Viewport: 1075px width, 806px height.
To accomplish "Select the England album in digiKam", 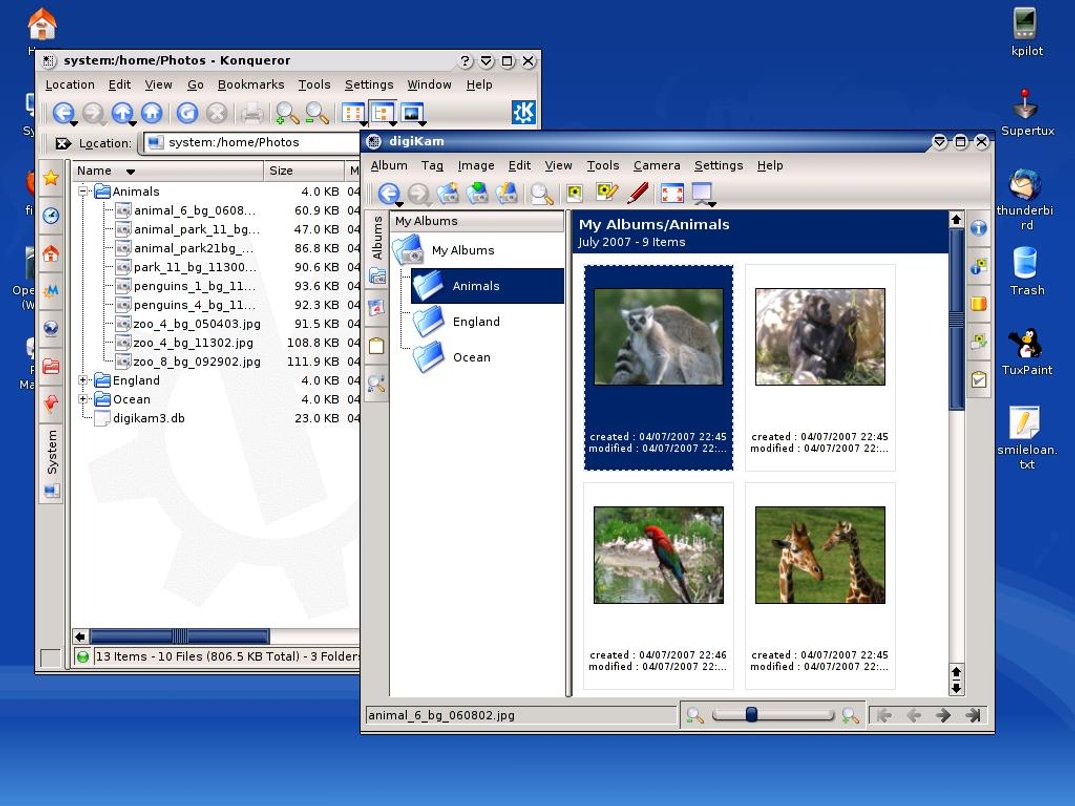I will [x=476, y=321].
